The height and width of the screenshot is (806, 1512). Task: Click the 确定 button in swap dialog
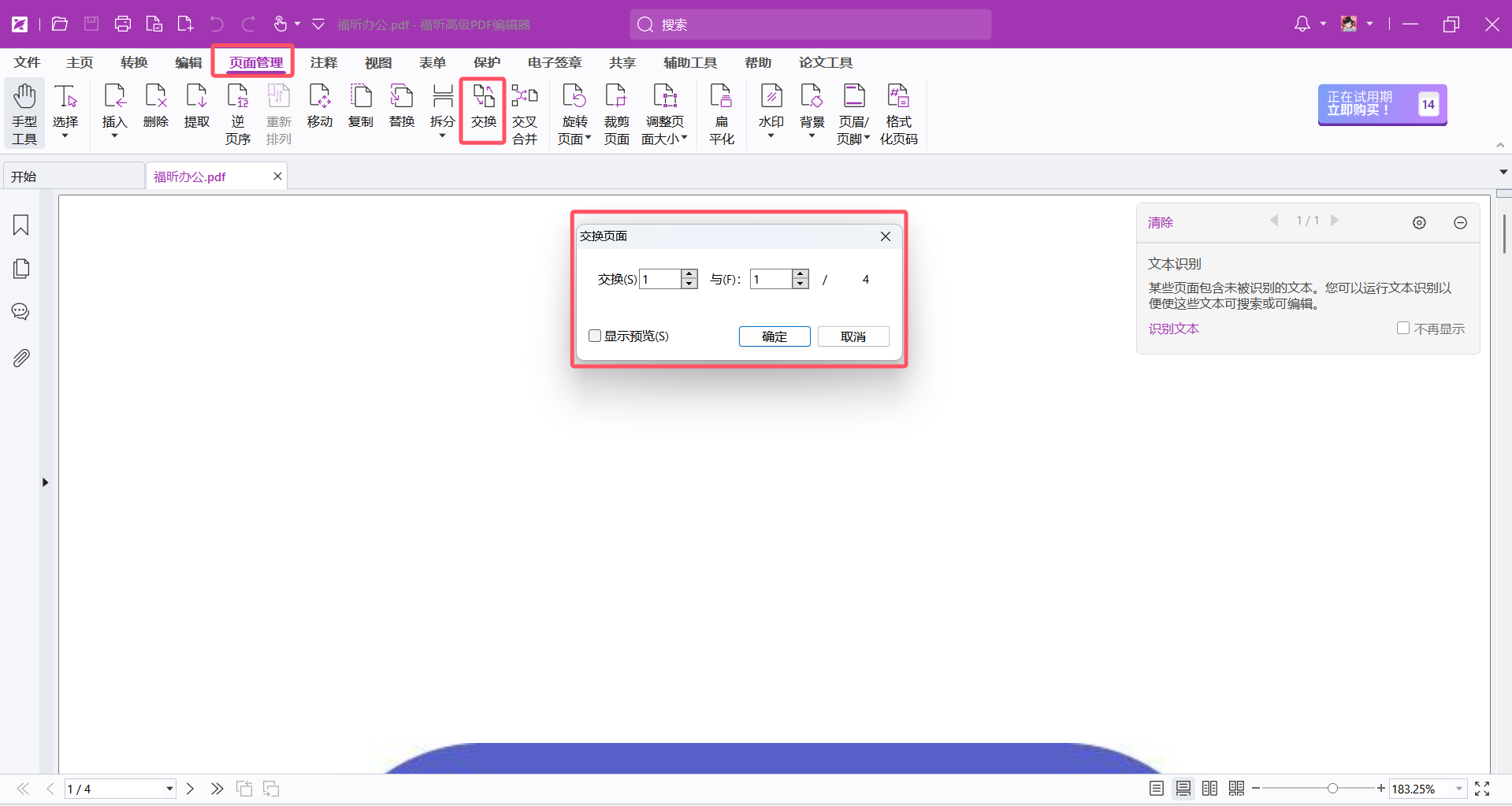774,336
